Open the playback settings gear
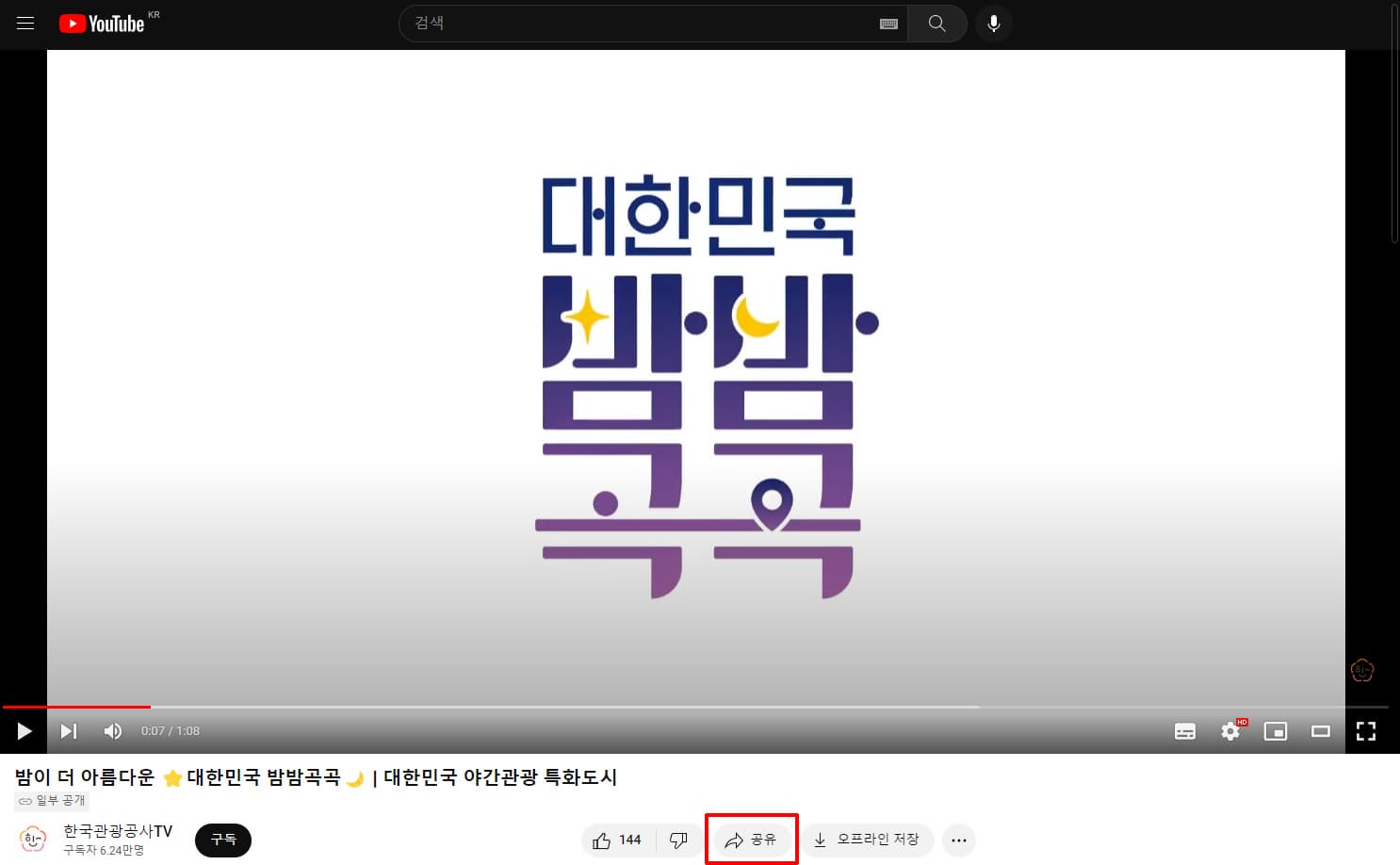 (1230, 731)
